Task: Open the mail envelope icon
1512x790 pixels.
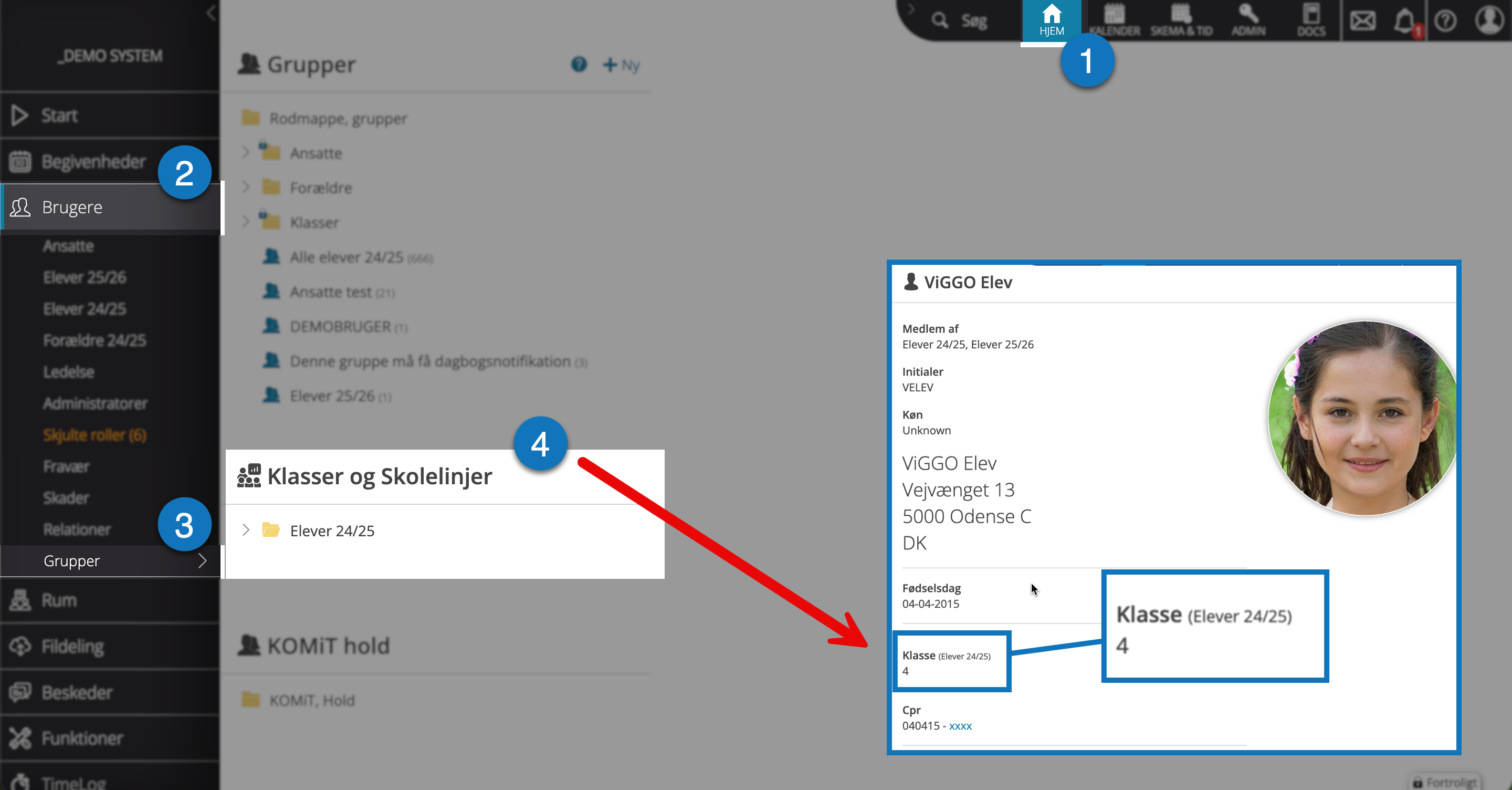Action: pyautogui.click(x=1362, y=21)
